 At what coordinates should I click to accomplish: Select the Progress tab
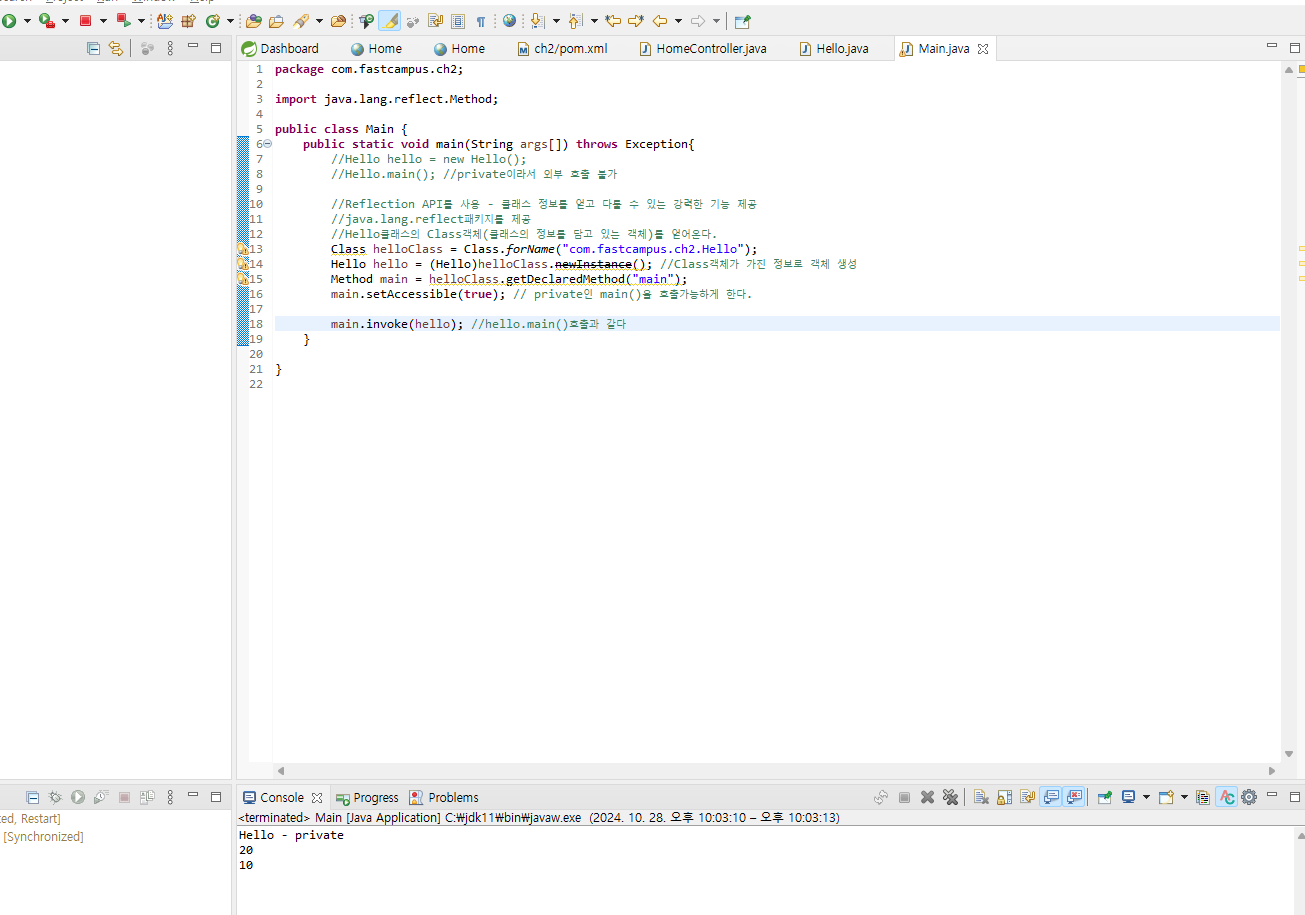coord(367,797)
